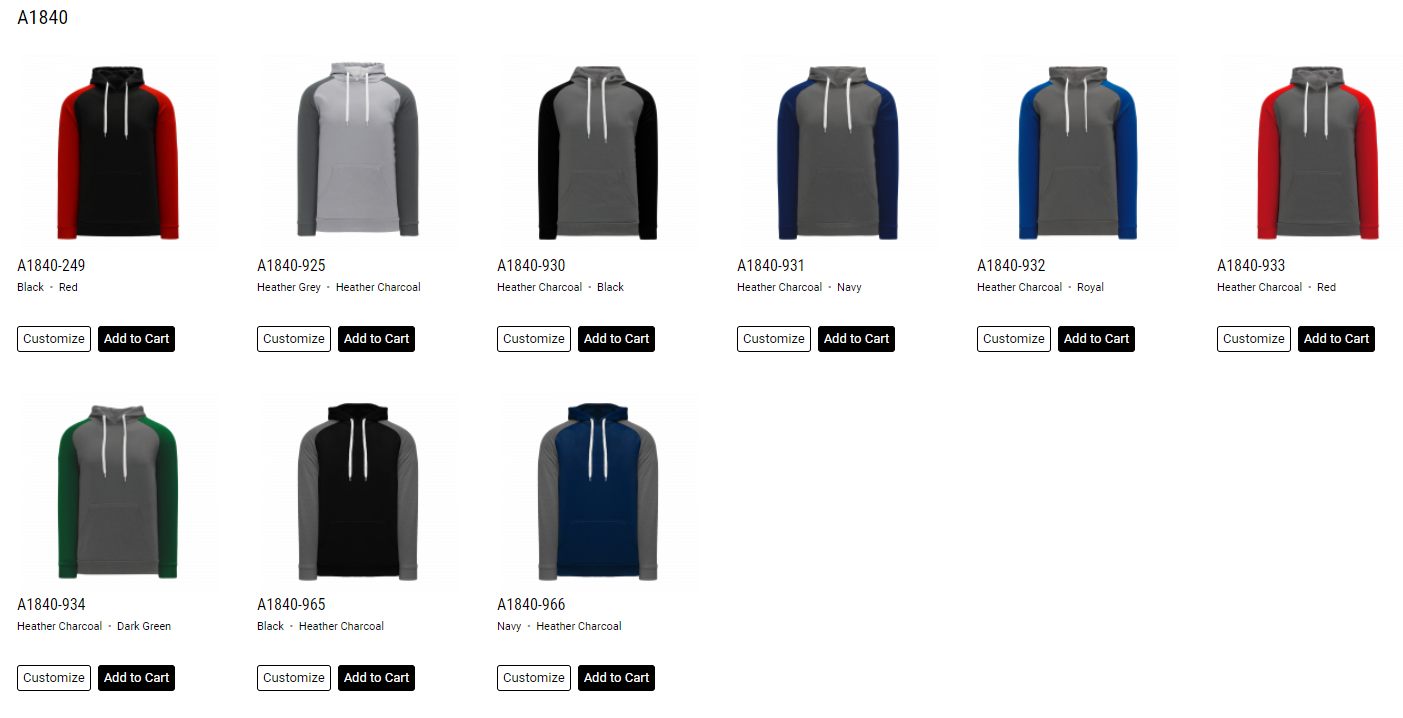Customize the A1840-932 Royal hoodie
The width and height of the screenshot is (1403, 718).
[x=1014, y=339]
